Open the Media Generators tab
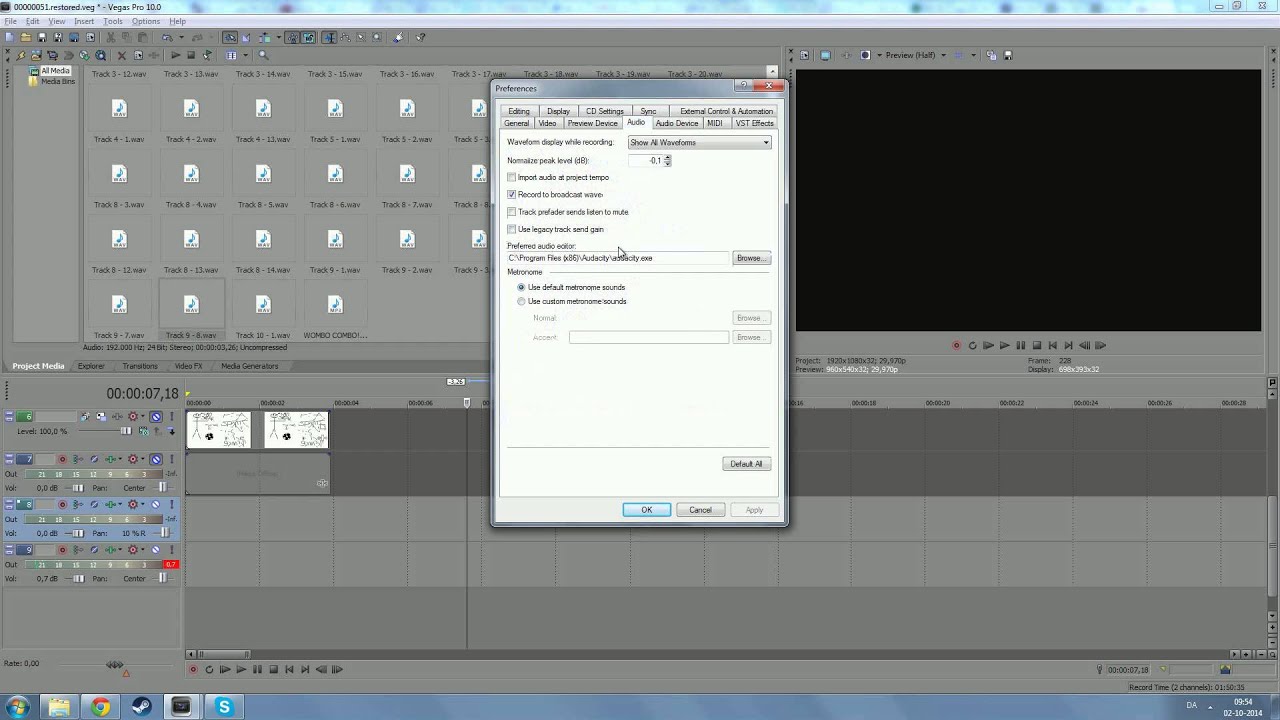This screenshot has width=1280, height=720. coord(250,366)
